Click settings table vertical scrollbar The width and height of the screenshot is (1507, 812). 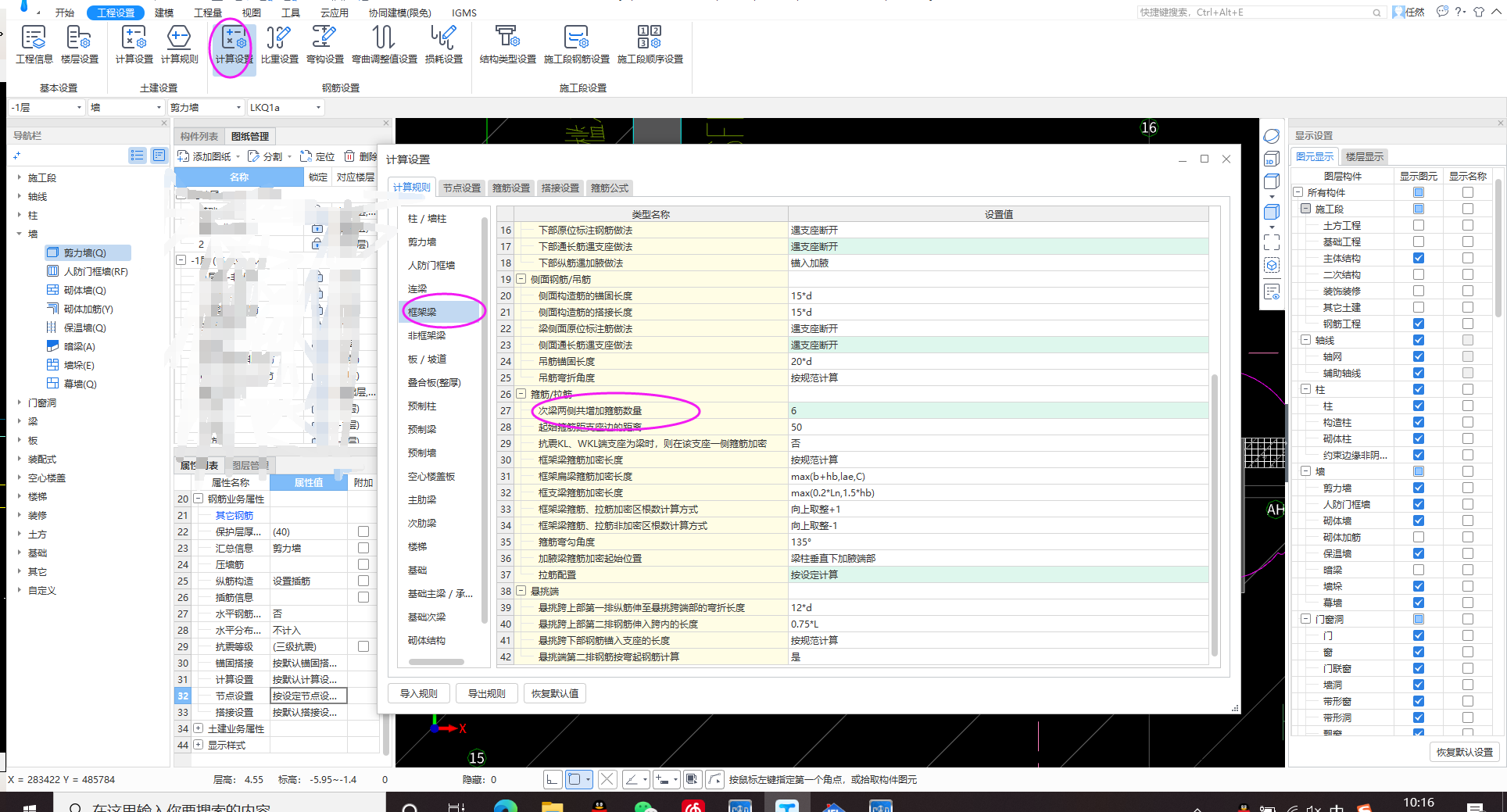click(1214, 516)
